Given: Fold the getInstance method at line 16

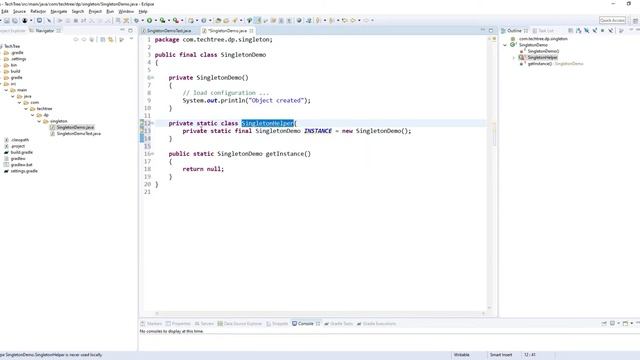Looking at the screenshot, I should (153, 154).
